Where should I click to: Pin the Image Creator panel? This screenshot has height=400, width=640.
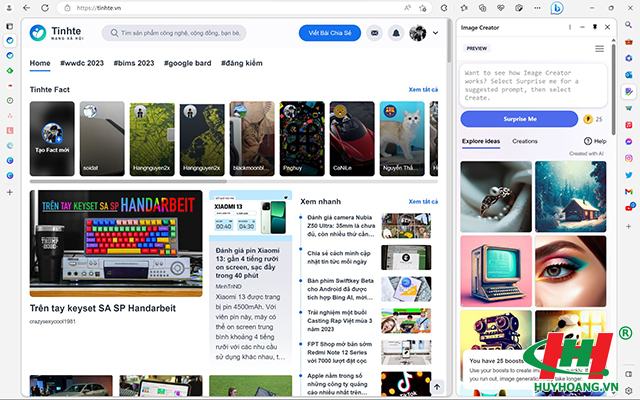coord(595,27)
